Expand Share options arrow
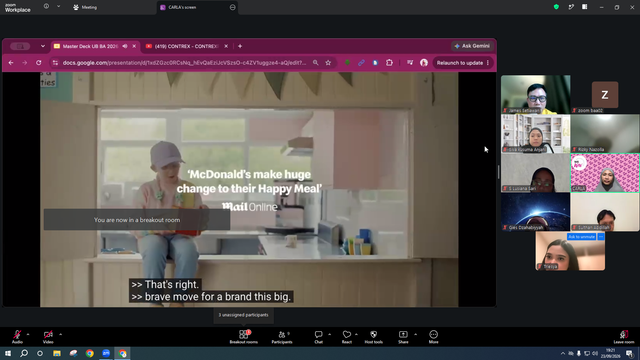The width and height of the screenshot is (640, 360). point(416,334)
